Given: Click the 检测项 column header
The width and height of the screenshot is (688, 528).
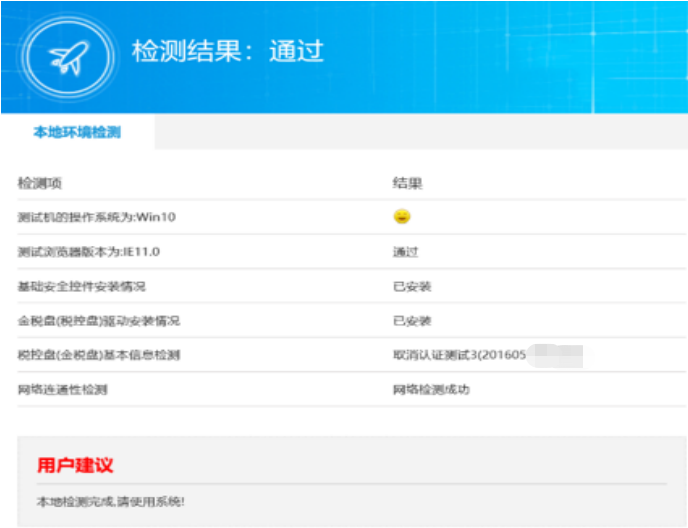Looking at the screenshot, I should click(40, 184).
